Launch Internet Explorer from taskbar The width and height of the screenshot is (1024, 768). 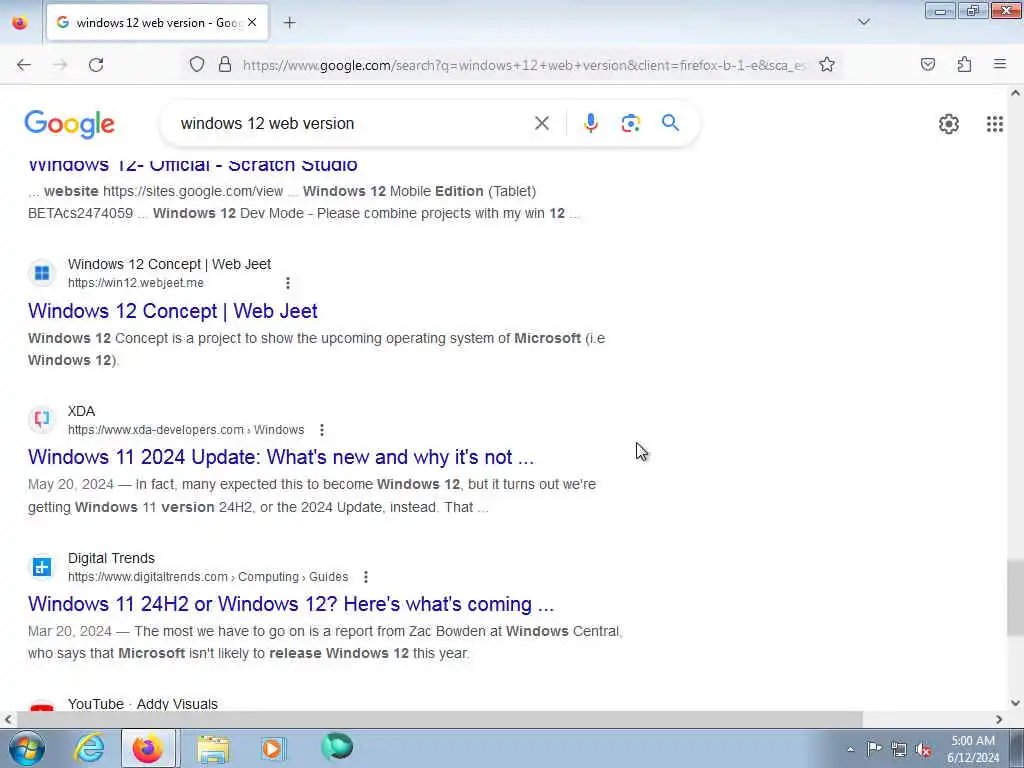[x=89, y=748]
